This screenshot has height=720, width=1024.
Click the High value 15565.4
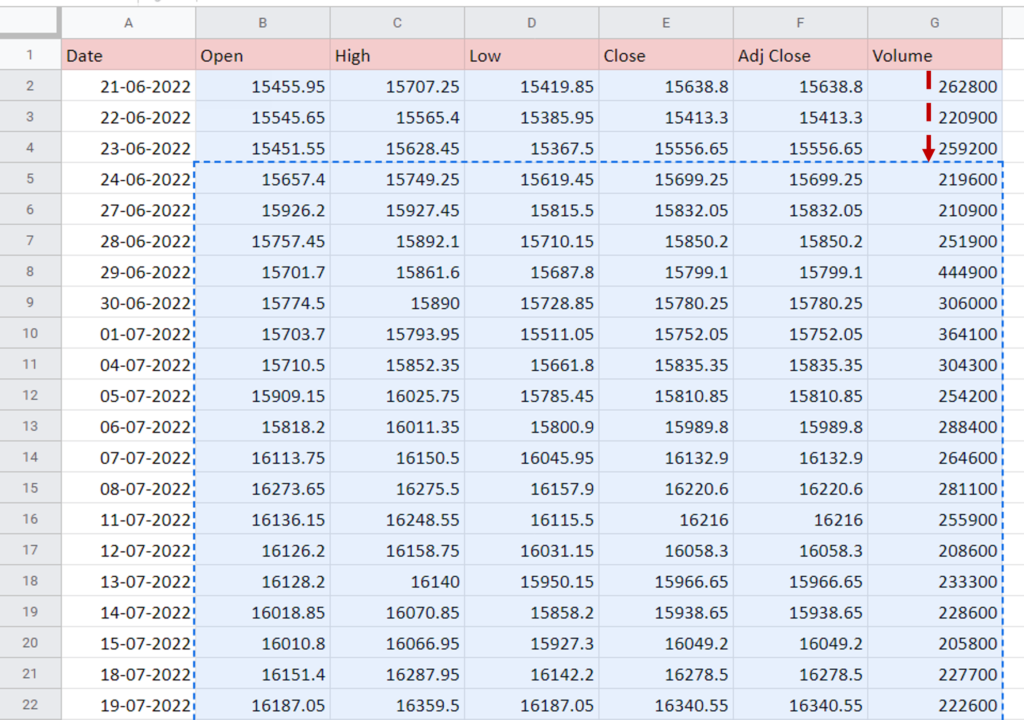[x=397, y=117]
